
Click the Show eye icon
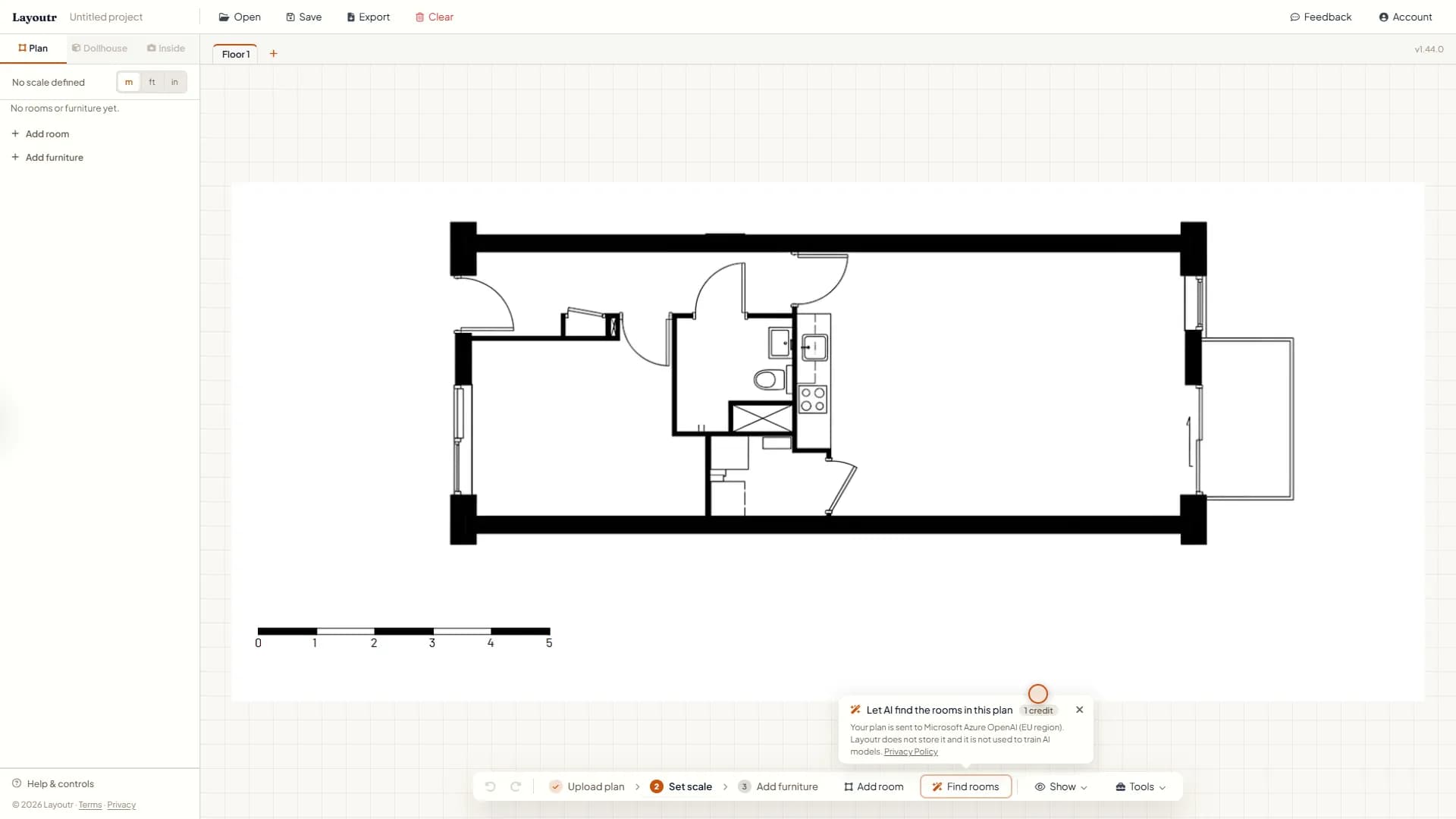(1040, 786)
